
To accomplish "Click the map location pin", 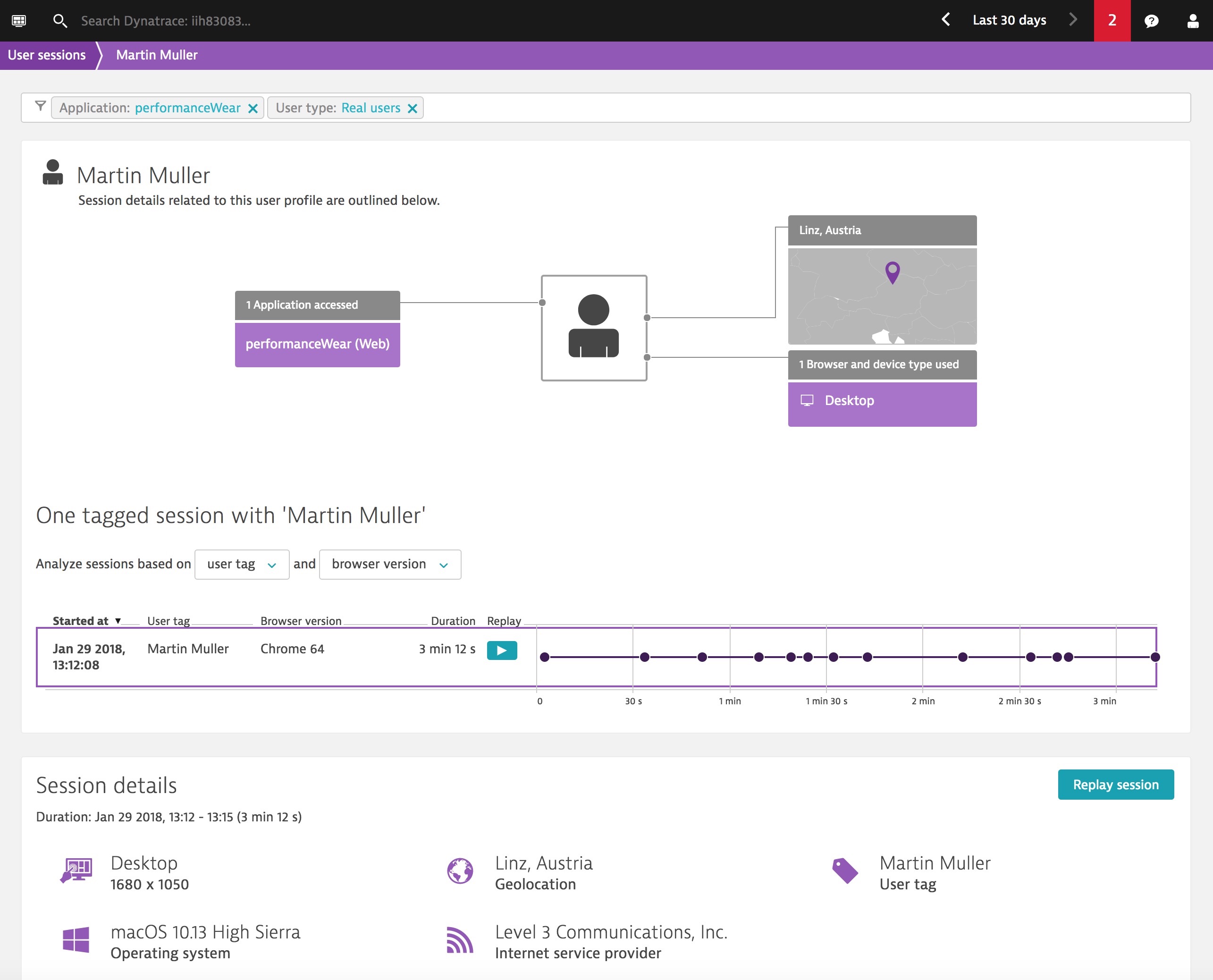I will click(x=893, y=273).
